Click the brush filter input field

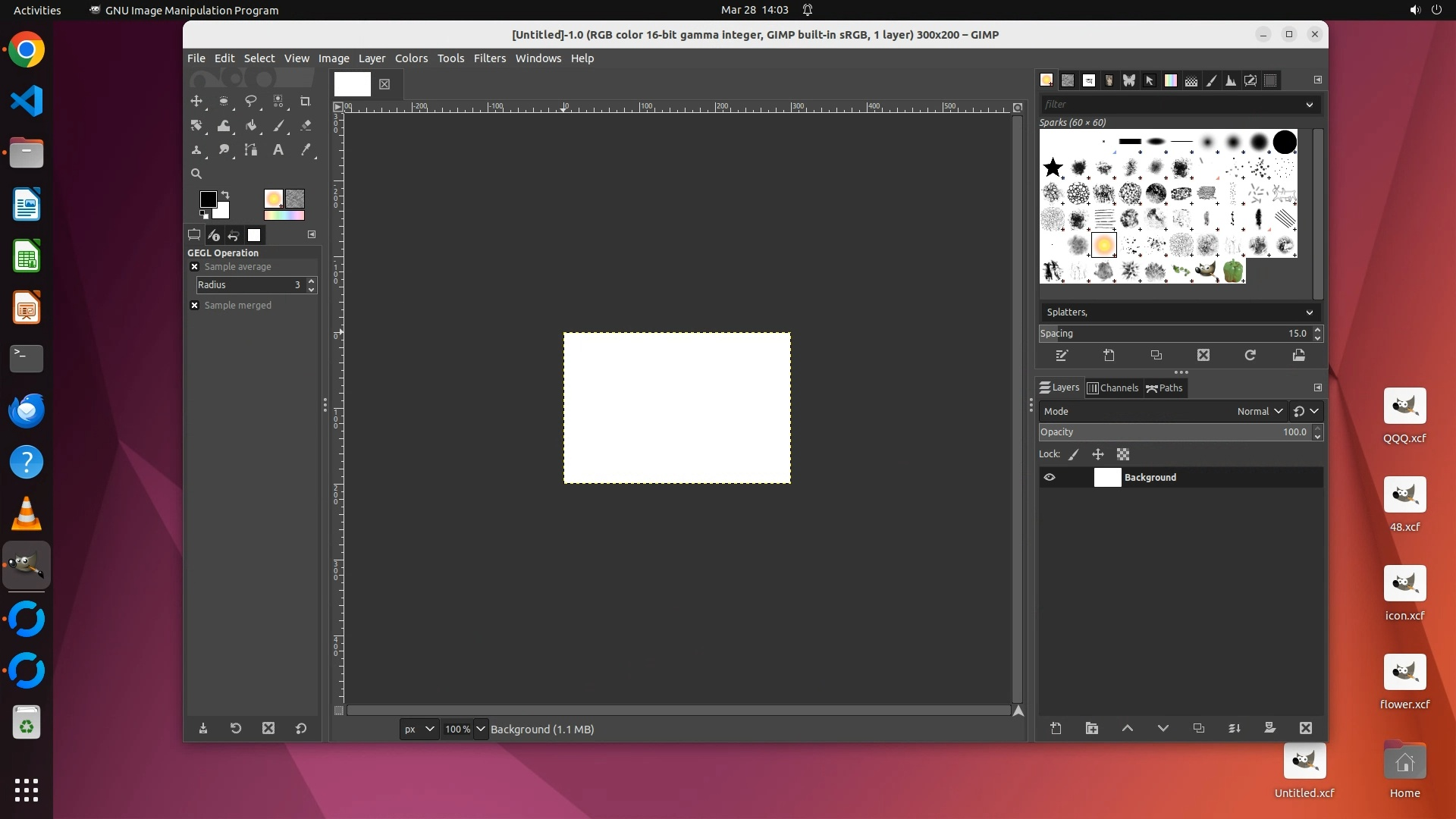(1172, 105)
